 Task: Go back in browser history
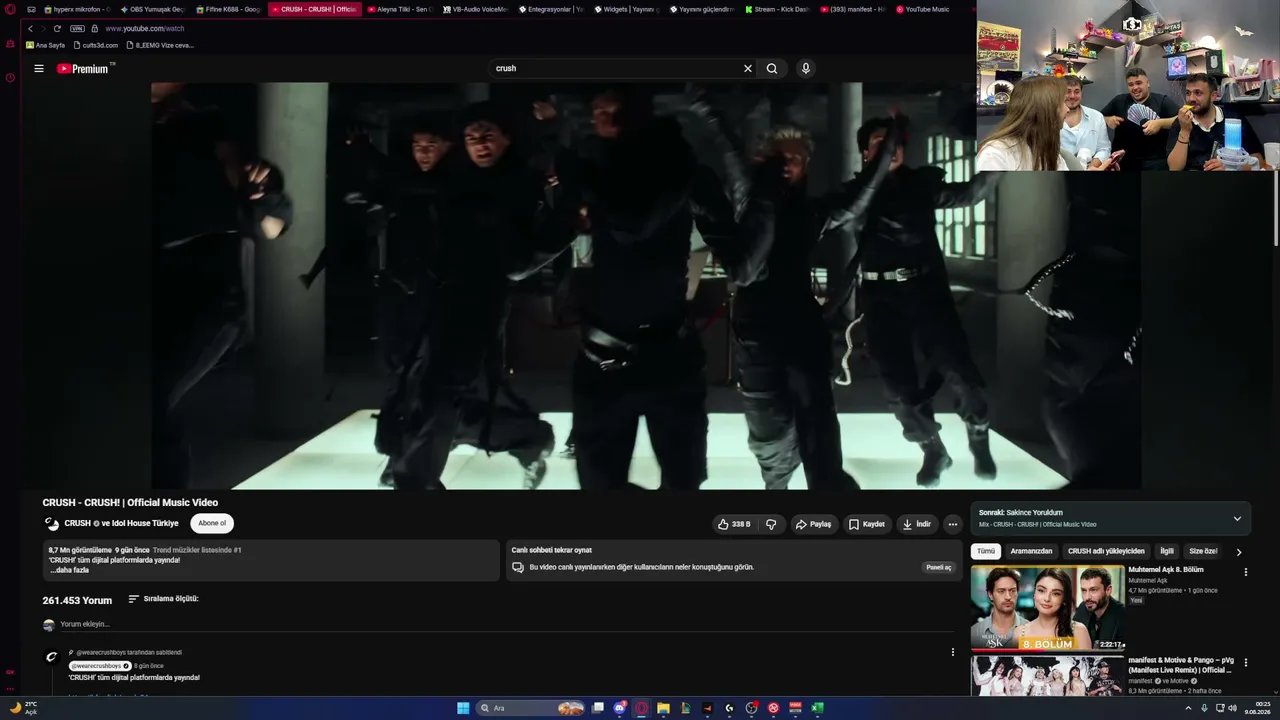pos(30,29)
